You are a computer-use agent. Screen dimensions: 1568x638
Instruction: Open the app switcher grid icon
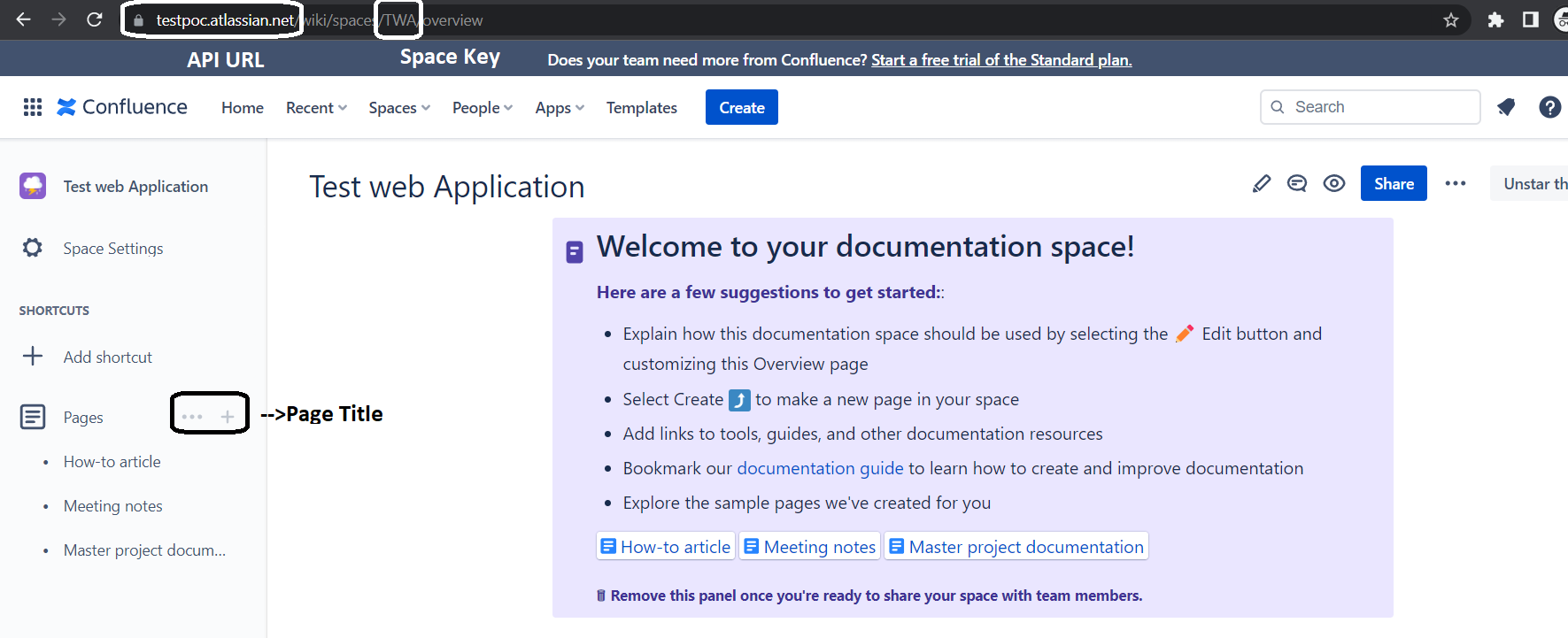[33, 107]
